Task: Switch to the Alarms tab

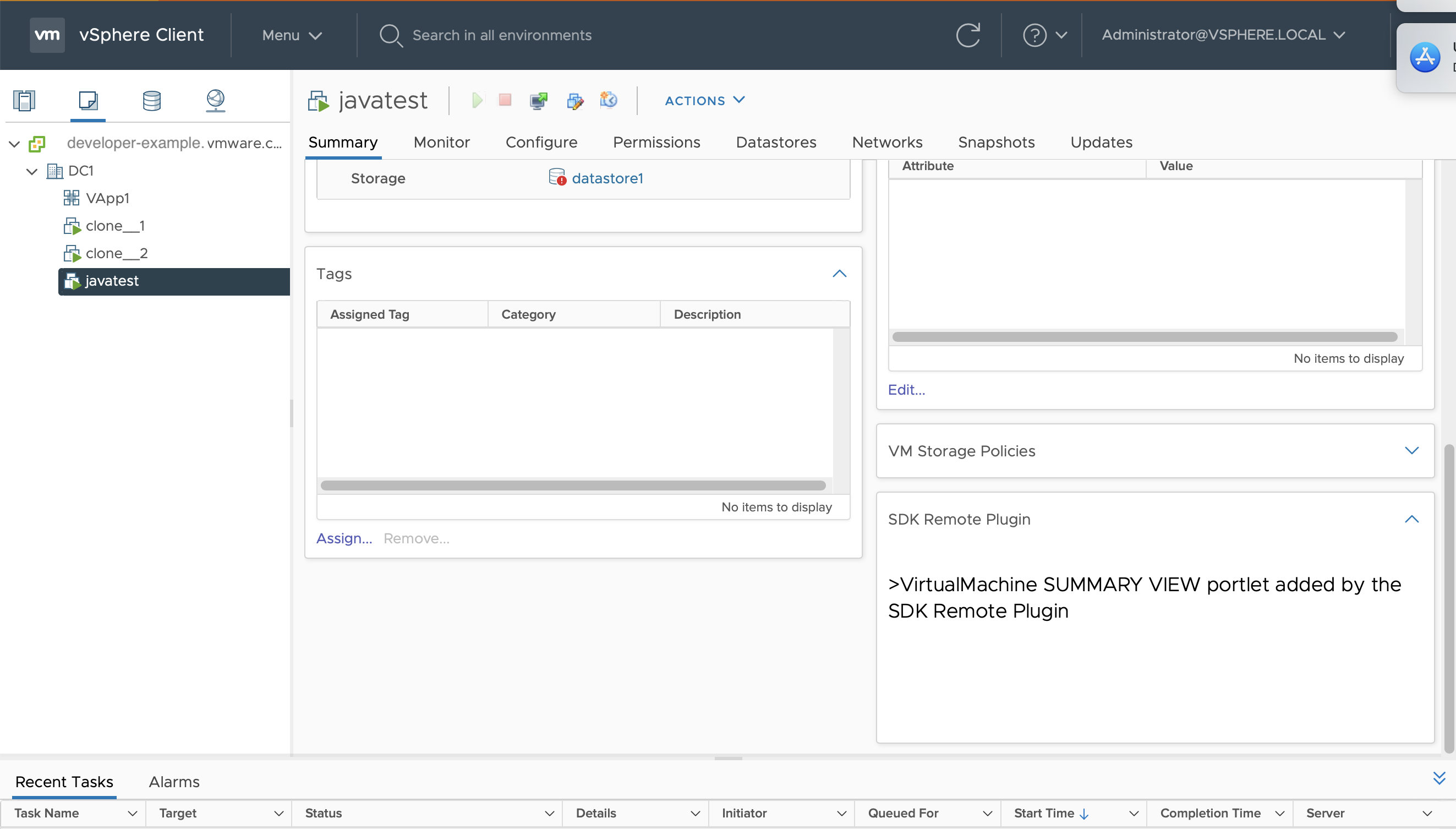Action: click(174, 782)
